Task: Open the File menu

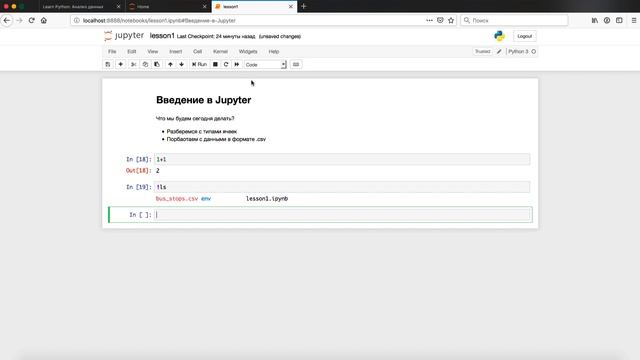Action: click(x=112, y=51)
